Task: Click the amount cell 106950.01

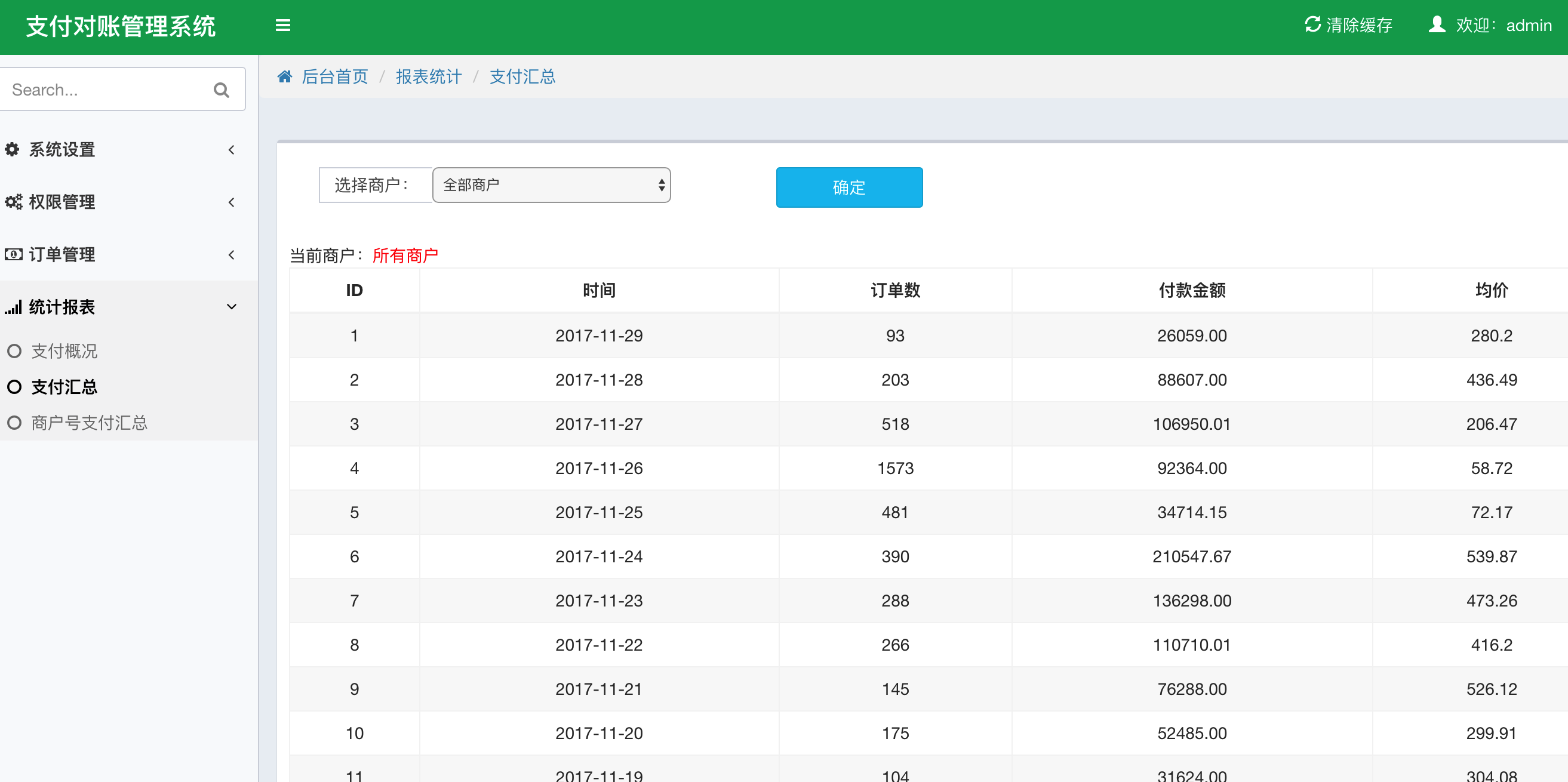Action: pos(1192,424)
